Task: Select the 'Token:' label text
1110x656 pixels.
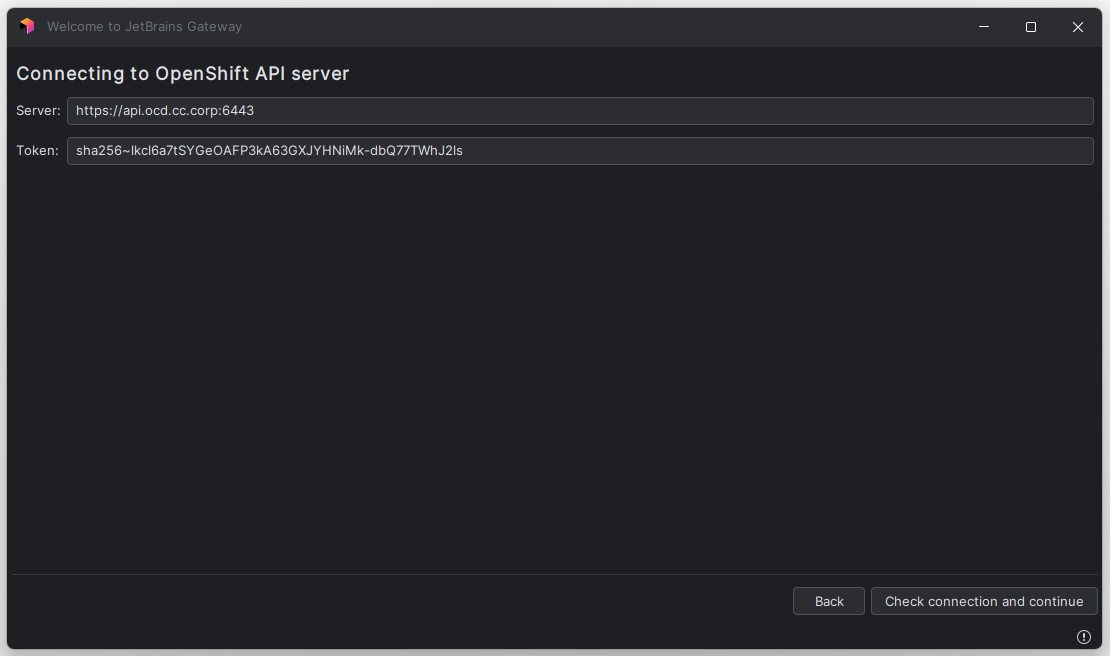Action: 38,151
